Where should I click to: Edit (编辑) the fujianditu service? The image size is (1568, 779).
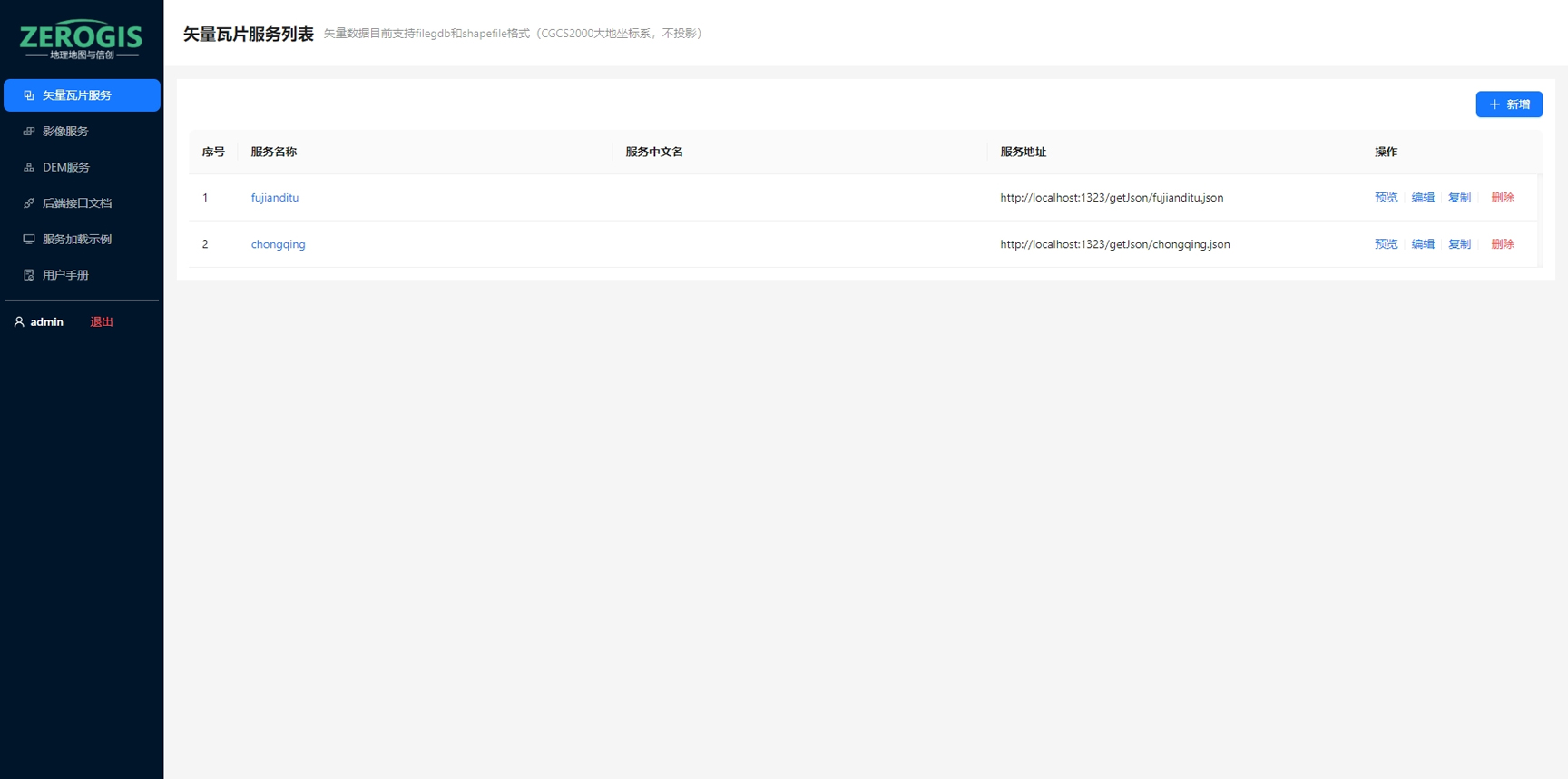coord(1423,197)
